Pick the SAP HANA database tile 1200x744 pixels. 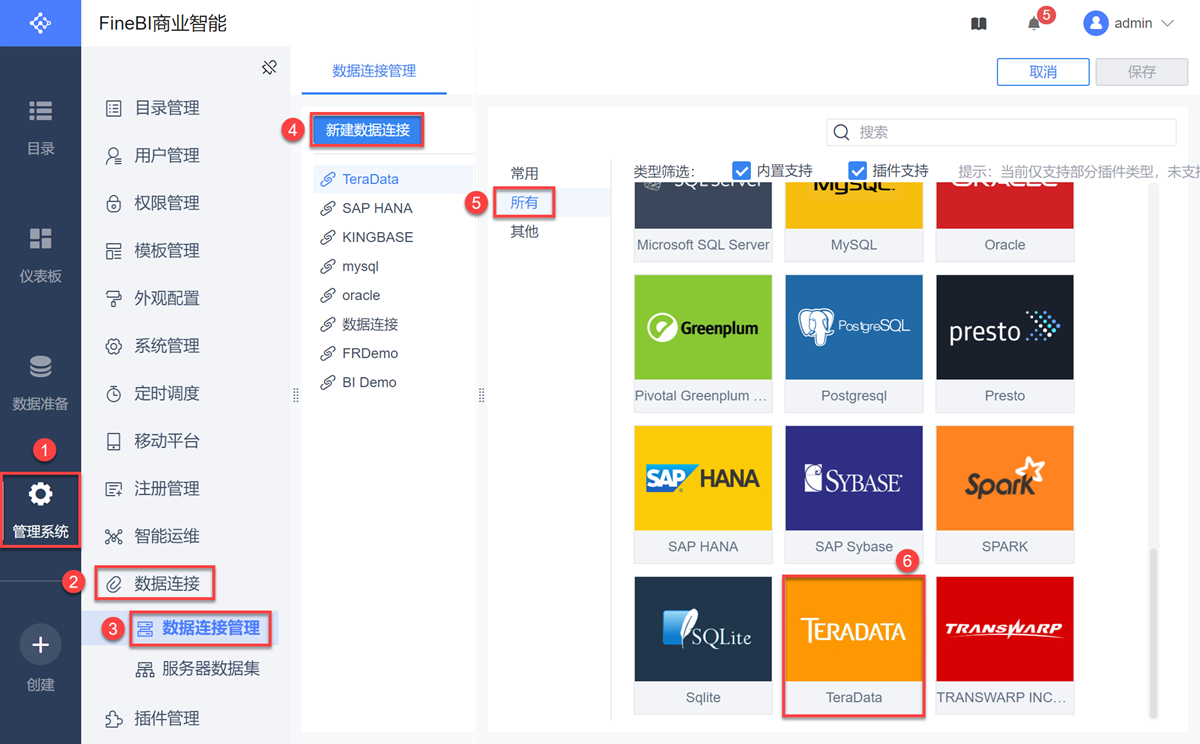(703, 494)
